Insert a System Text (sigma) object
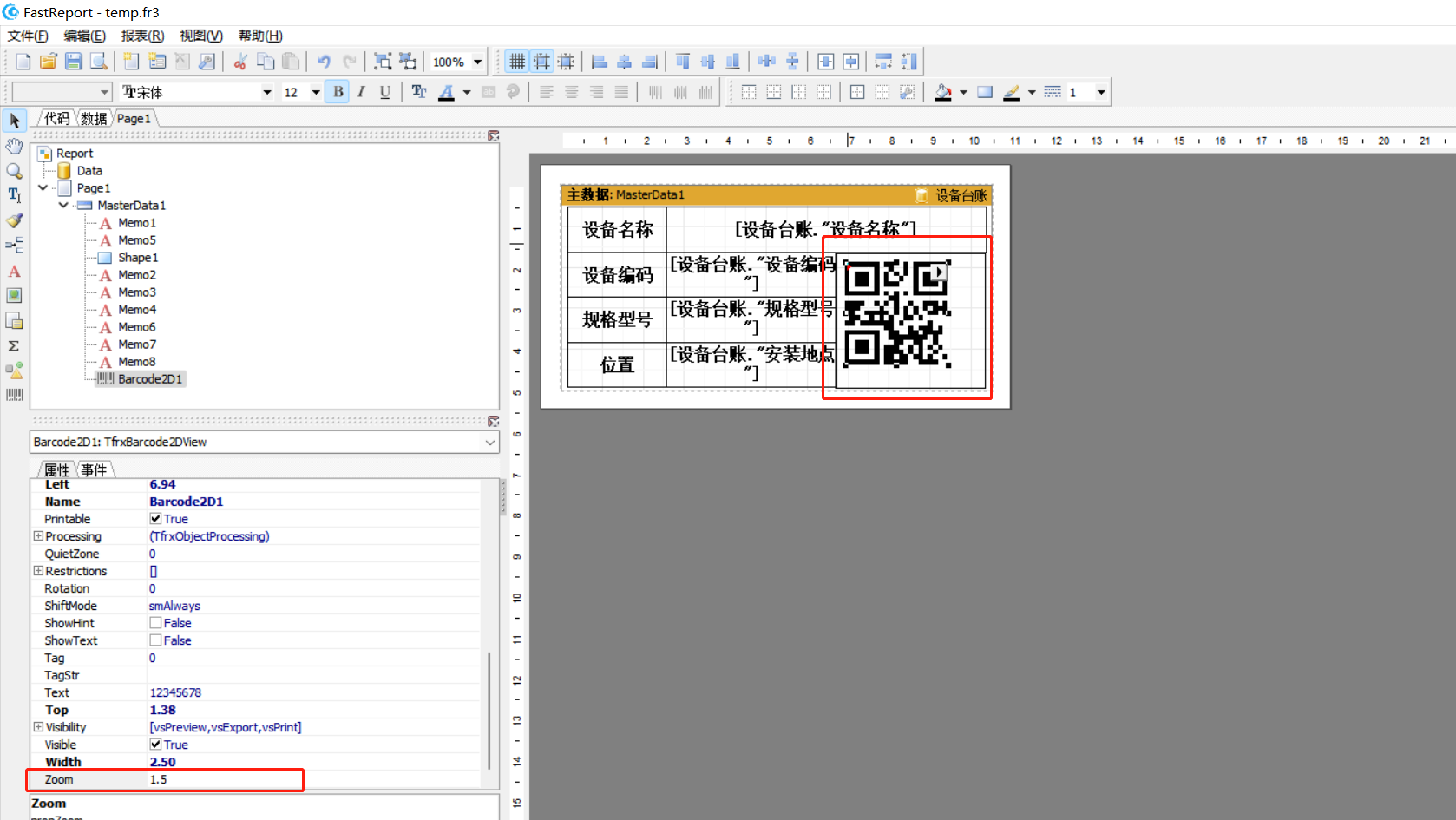1456x820 pixels. tap(15, 345)
